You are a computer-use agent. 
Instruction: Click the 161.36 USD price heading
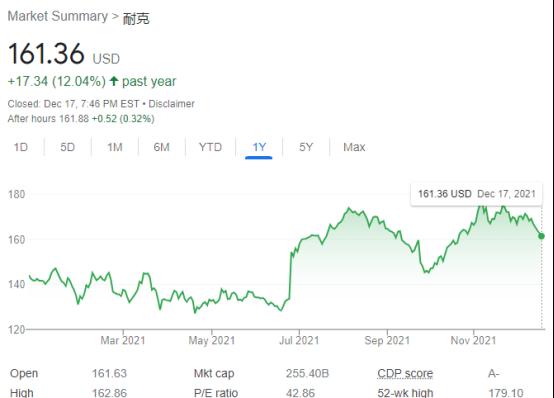[64, 54]
